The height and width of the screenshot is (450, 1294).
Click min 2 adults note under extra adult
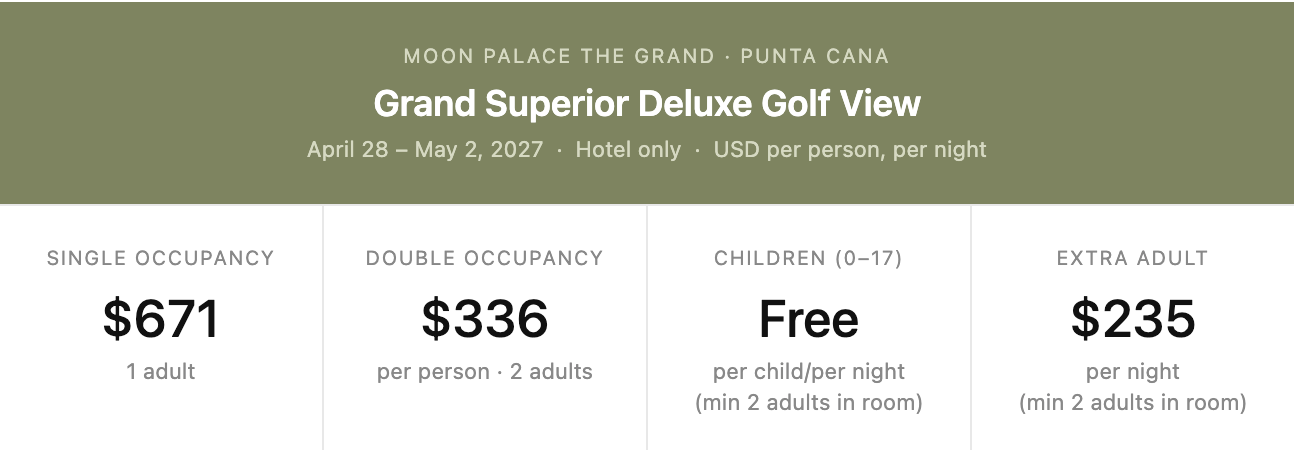1133,403
